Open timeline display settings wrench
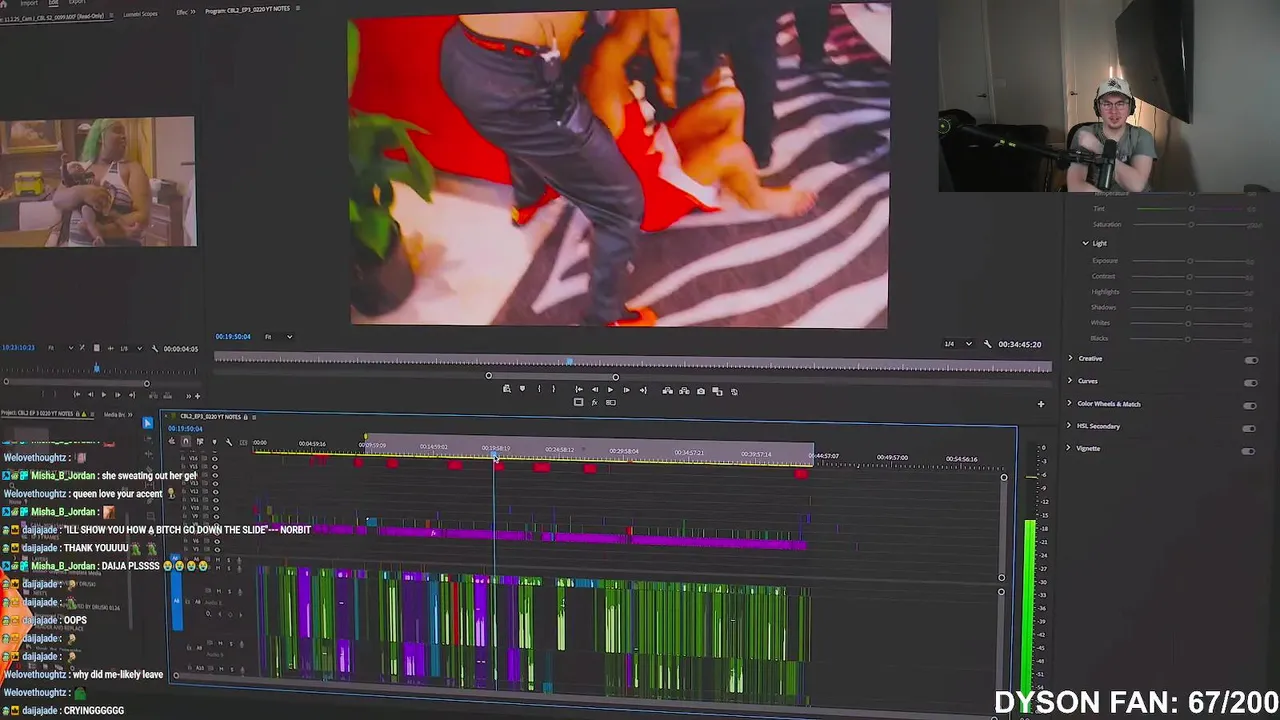1280x720 pixels. point(229,441)
